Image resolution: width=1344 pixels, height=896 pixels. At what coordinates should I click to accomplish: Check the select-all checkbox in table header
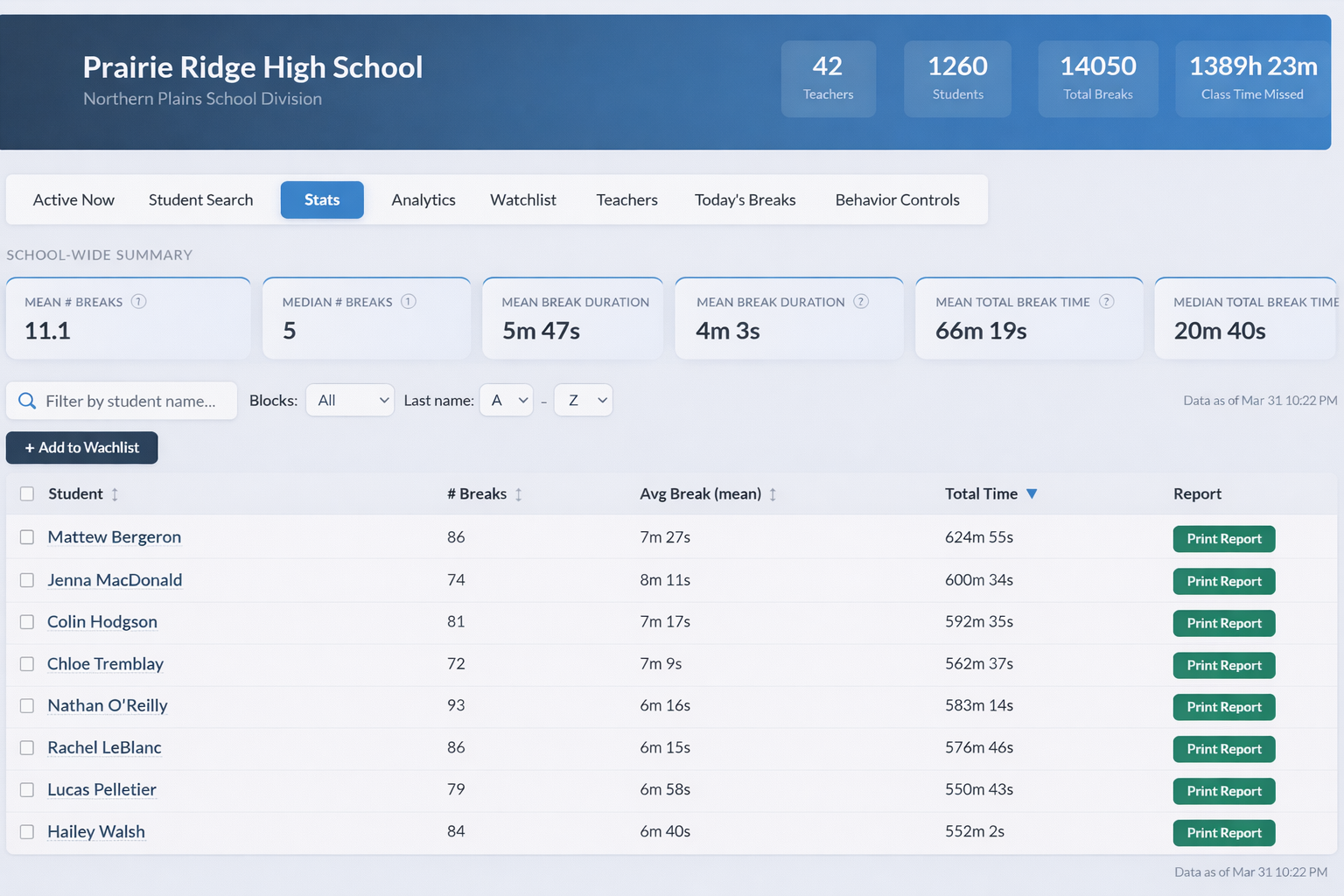pyautogui.click(x=26, y=493)
